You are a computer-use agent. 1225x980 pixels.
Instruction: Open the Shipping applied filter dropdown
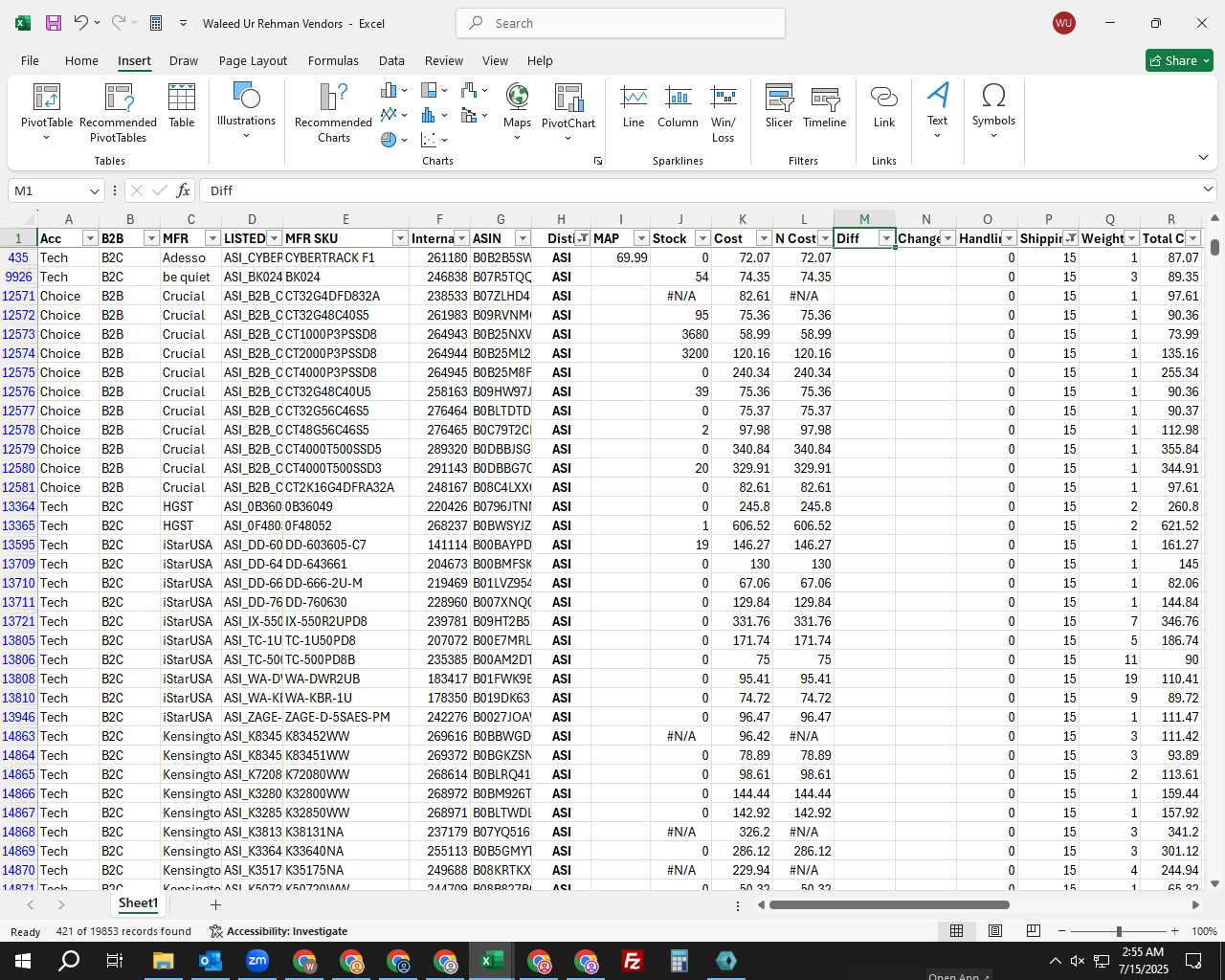(1070, 238)
